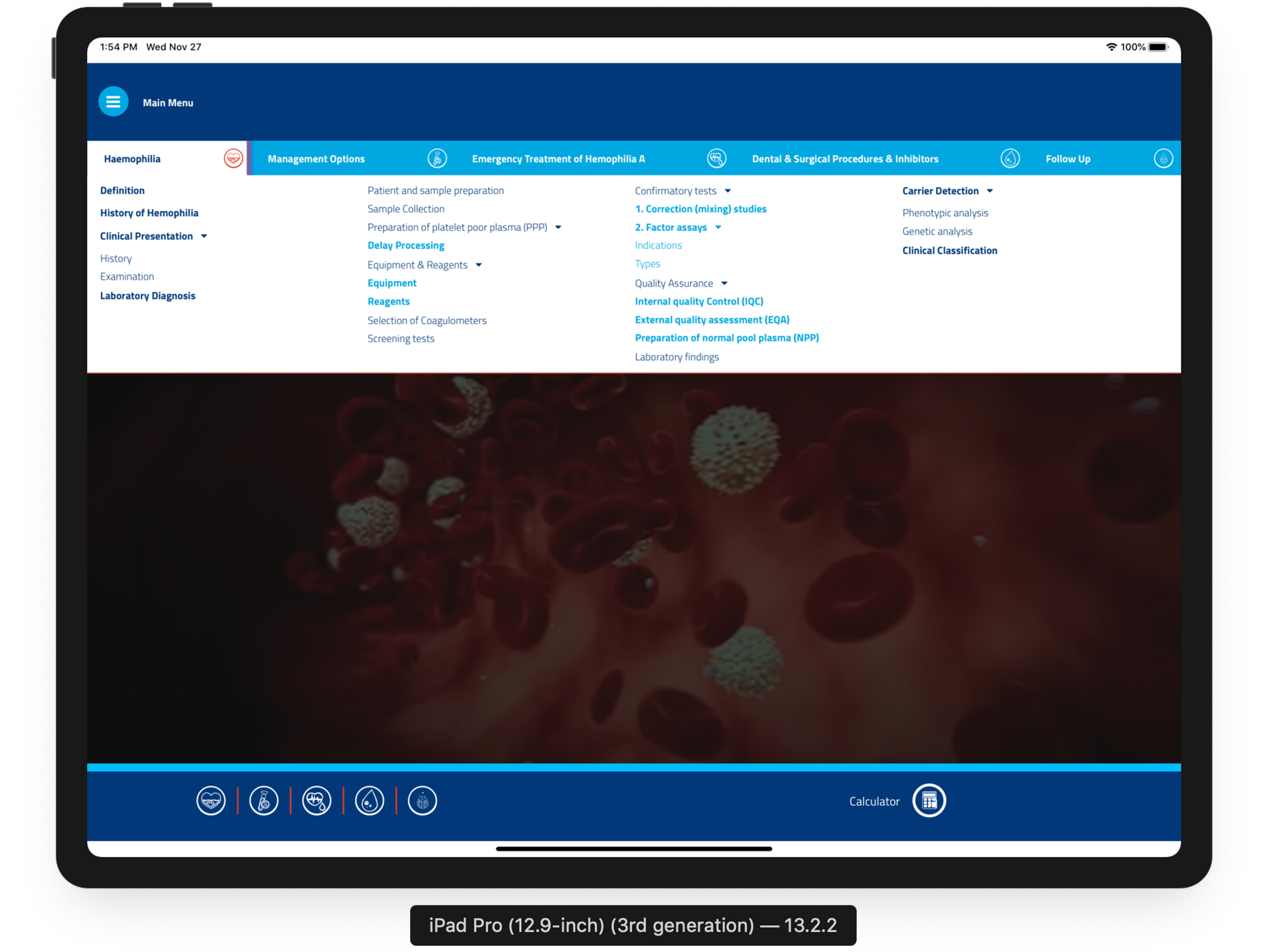
Task: Click the home indicator bar
Action: click(x=634, y=849)
